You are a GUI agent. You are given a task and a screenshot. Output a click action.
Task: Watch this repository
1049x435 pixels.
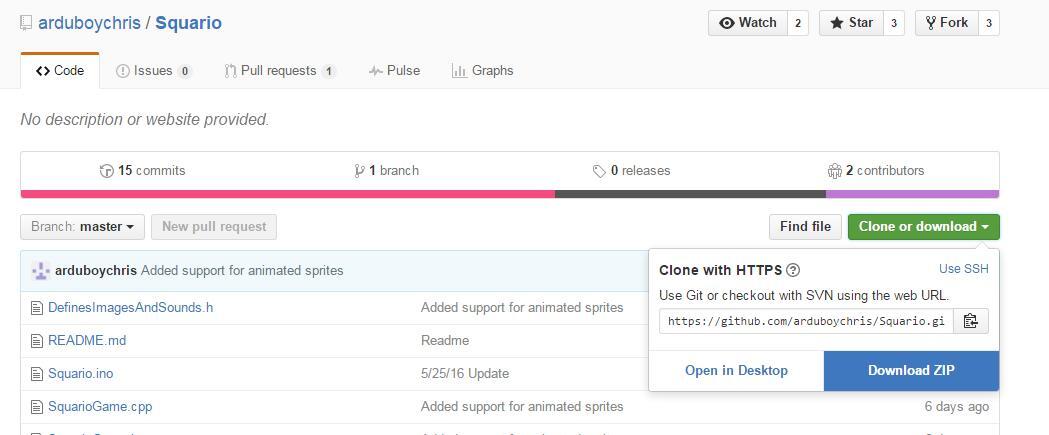[x=748, y=23]
